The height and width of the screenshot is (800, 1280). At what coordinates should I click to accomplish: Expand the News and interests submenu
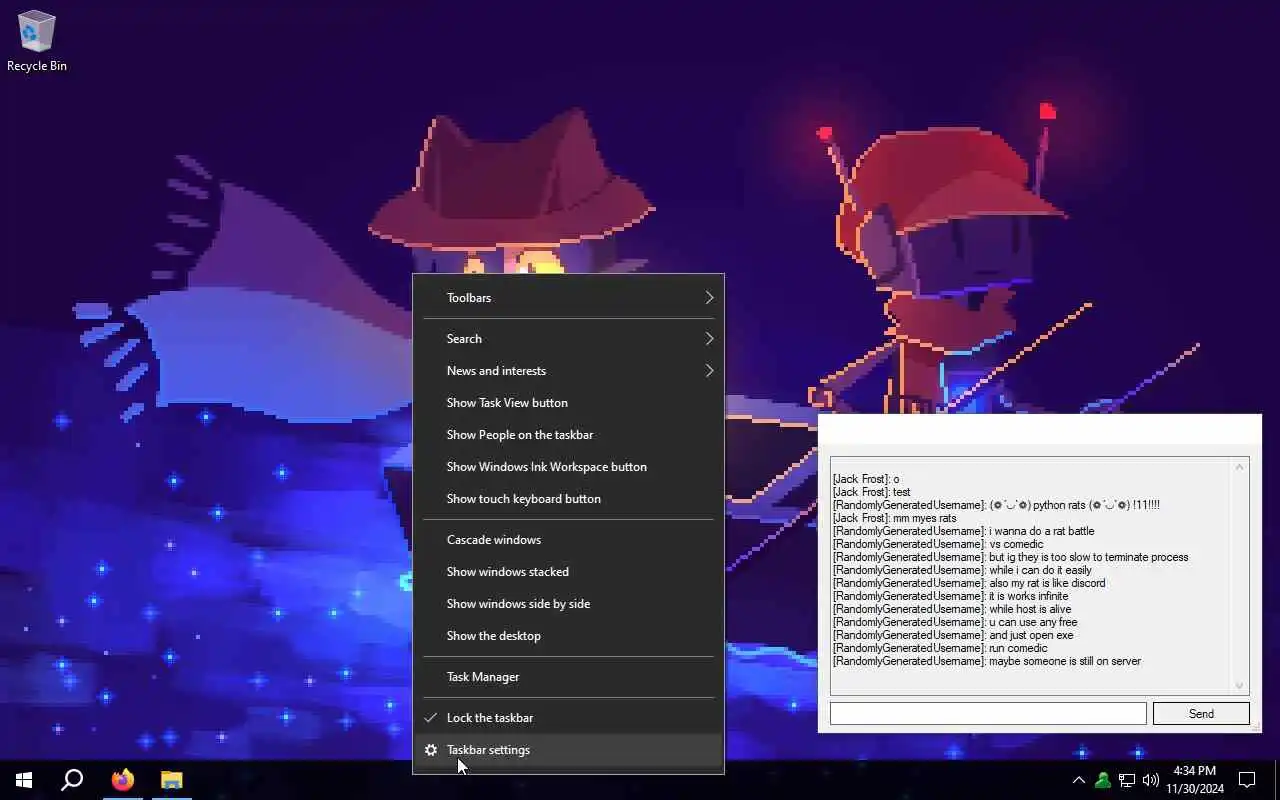568,371
